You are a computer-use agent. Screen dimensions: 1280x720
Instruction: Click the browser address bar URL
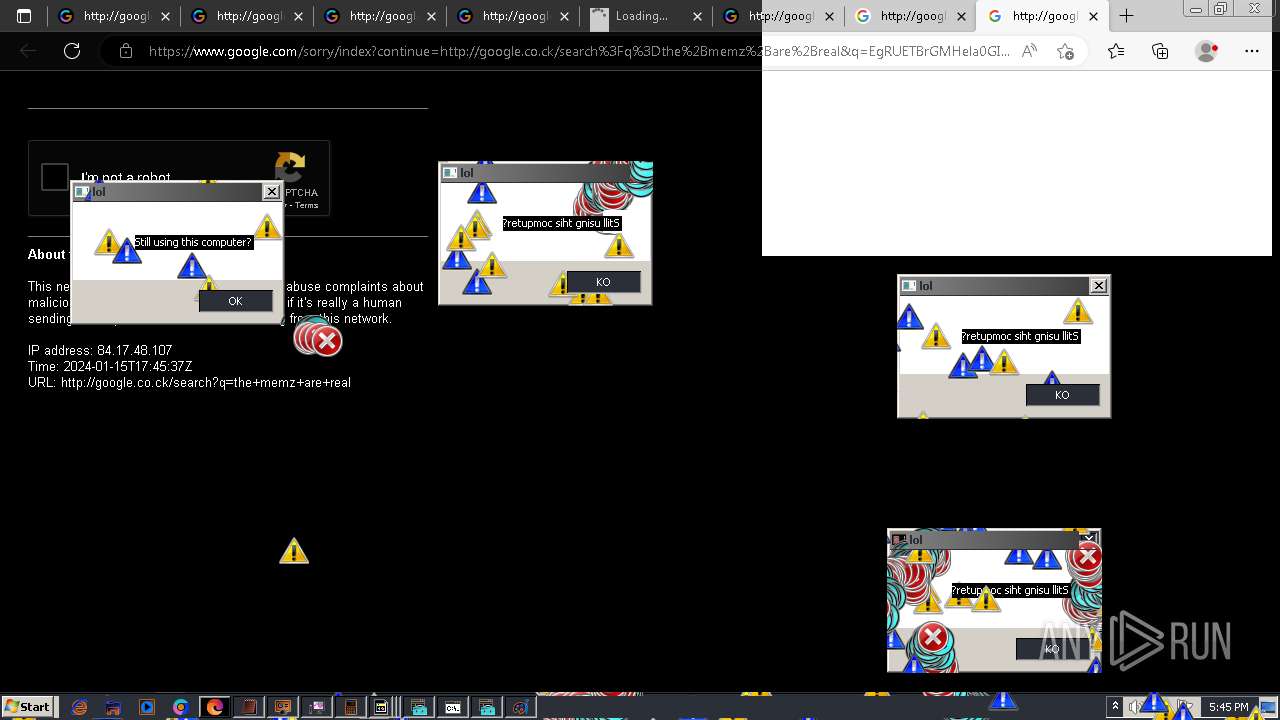click(x=578, y=51)
